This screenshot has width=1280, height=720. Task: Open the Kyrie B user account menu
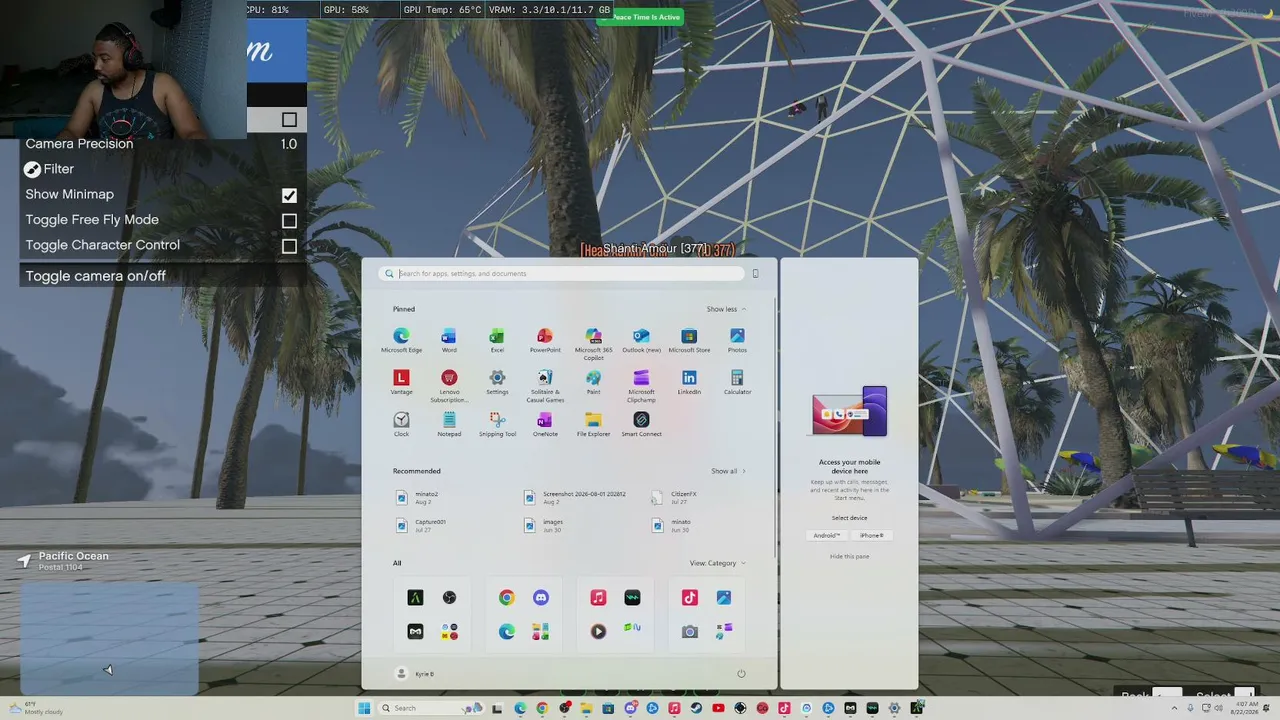(416, 674)
